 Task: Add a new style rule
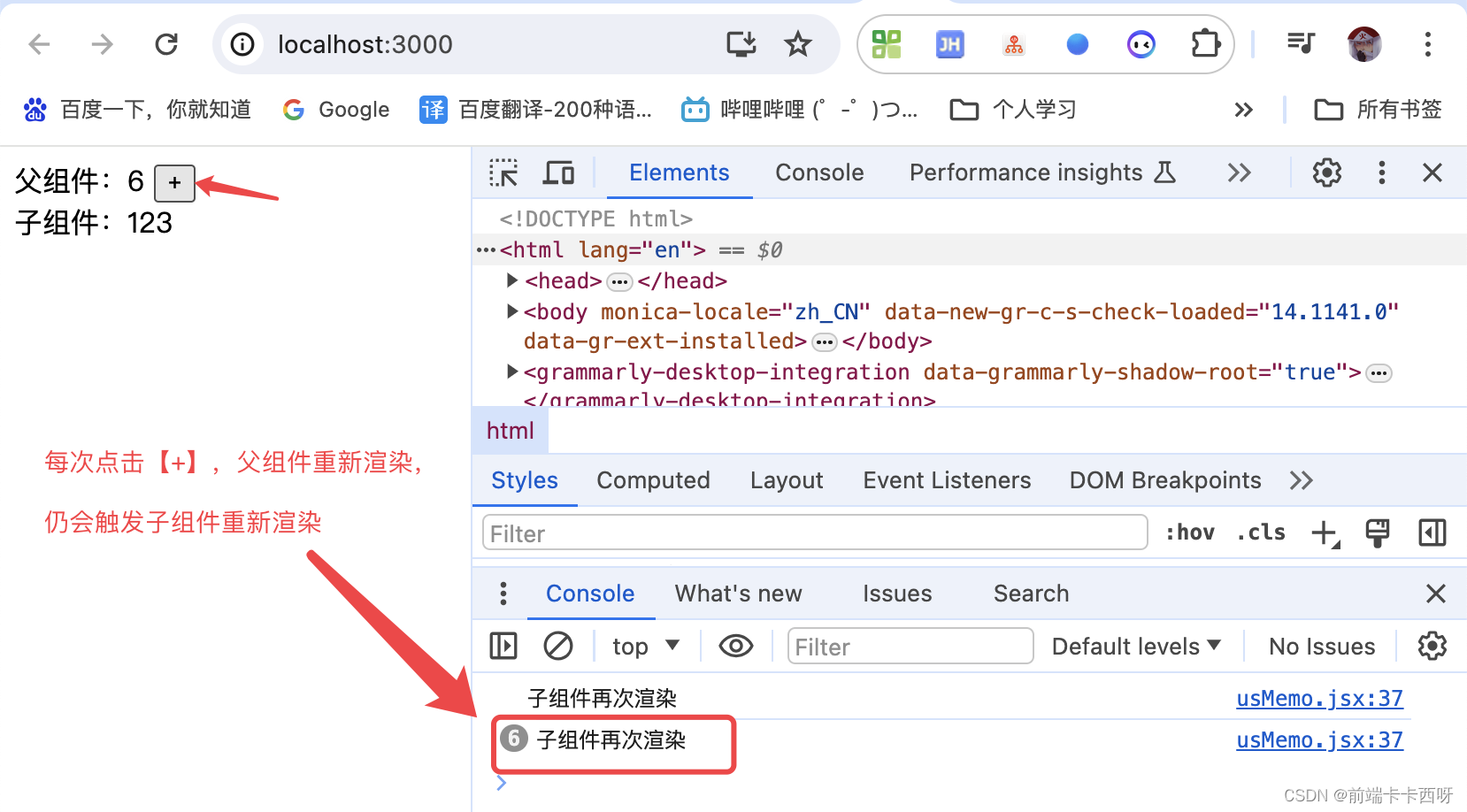coord(1325,533)
